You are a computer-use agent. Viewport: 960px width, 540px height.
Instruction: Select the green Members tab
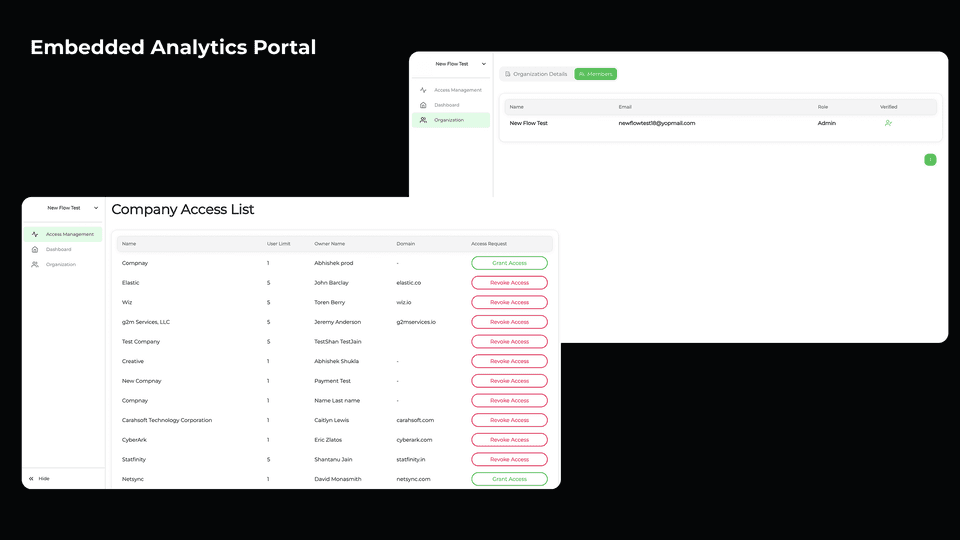pyautogui.click(x=596, y=74)
